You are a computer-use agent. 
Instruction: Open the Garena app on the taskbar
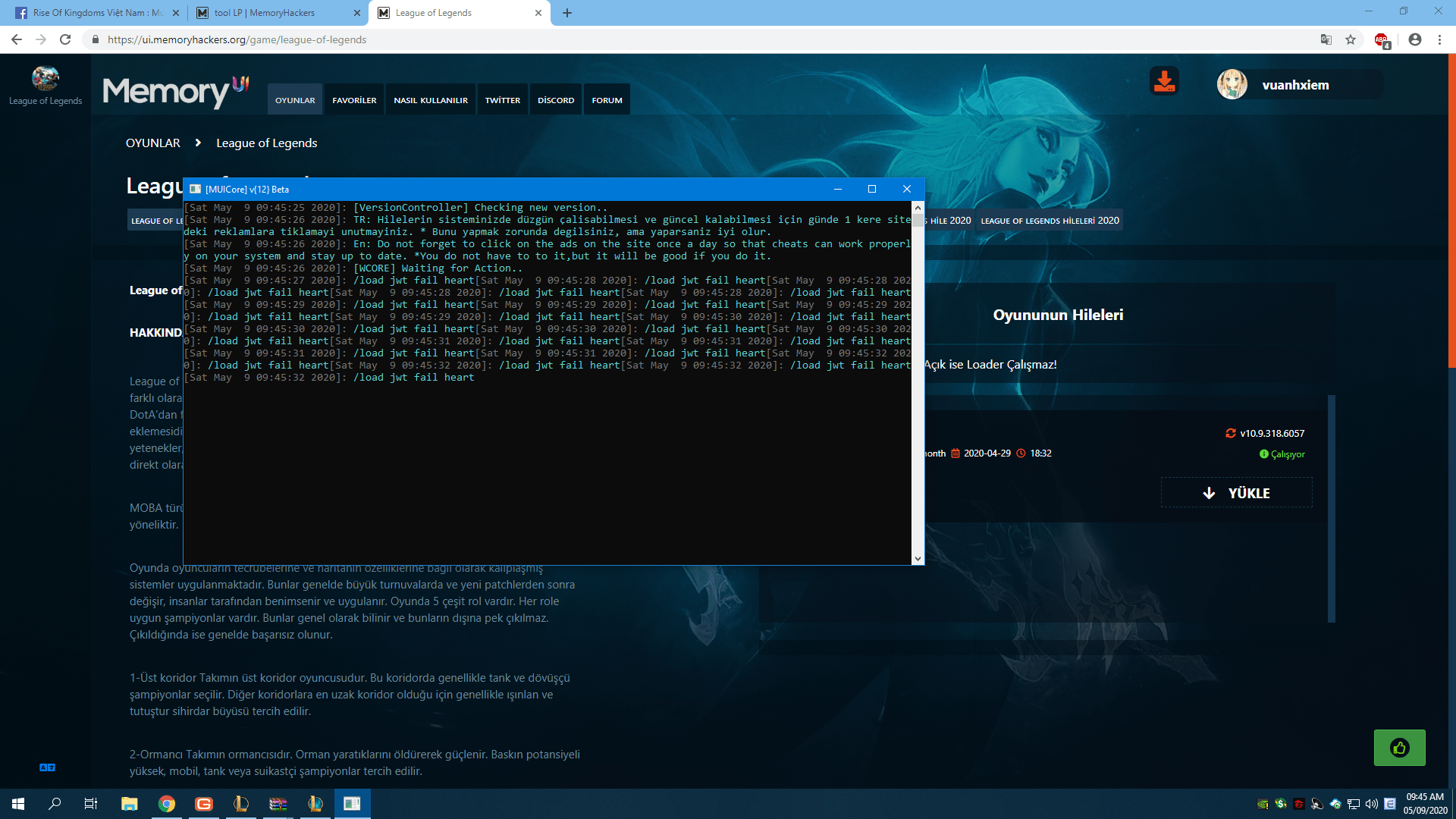coord(204,804)
